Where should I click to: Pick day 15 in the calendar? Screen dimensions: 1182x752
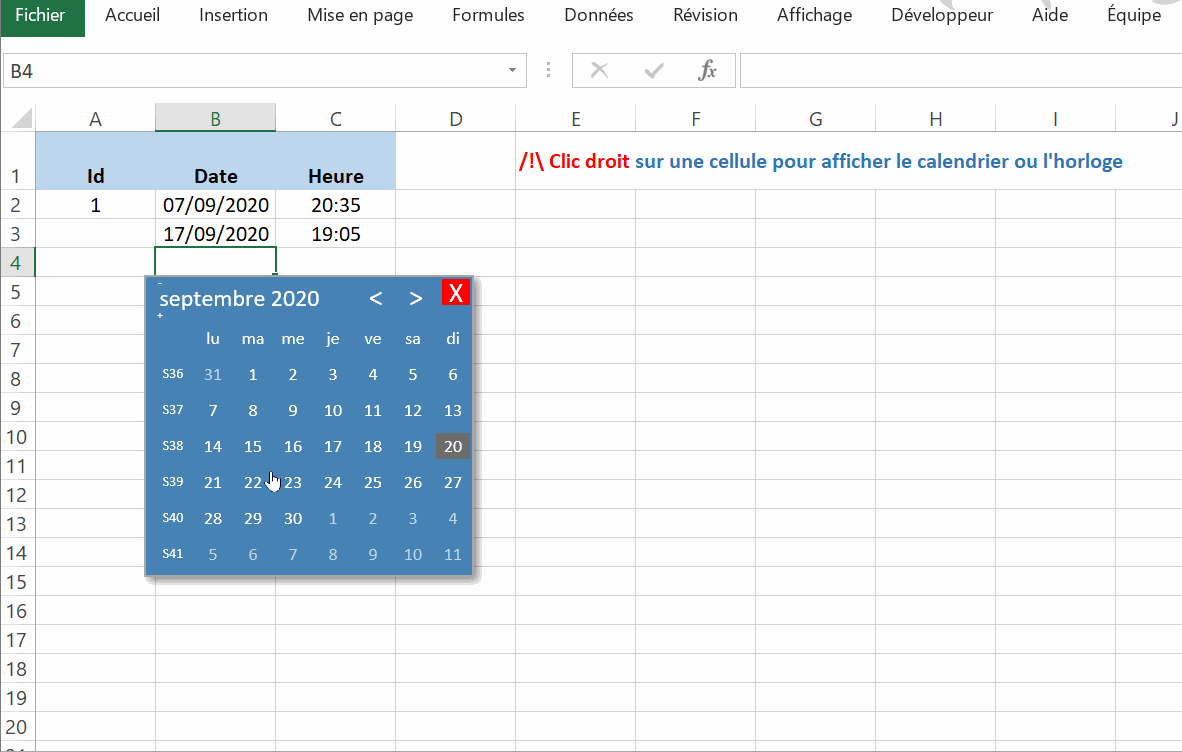pos(252,446)
